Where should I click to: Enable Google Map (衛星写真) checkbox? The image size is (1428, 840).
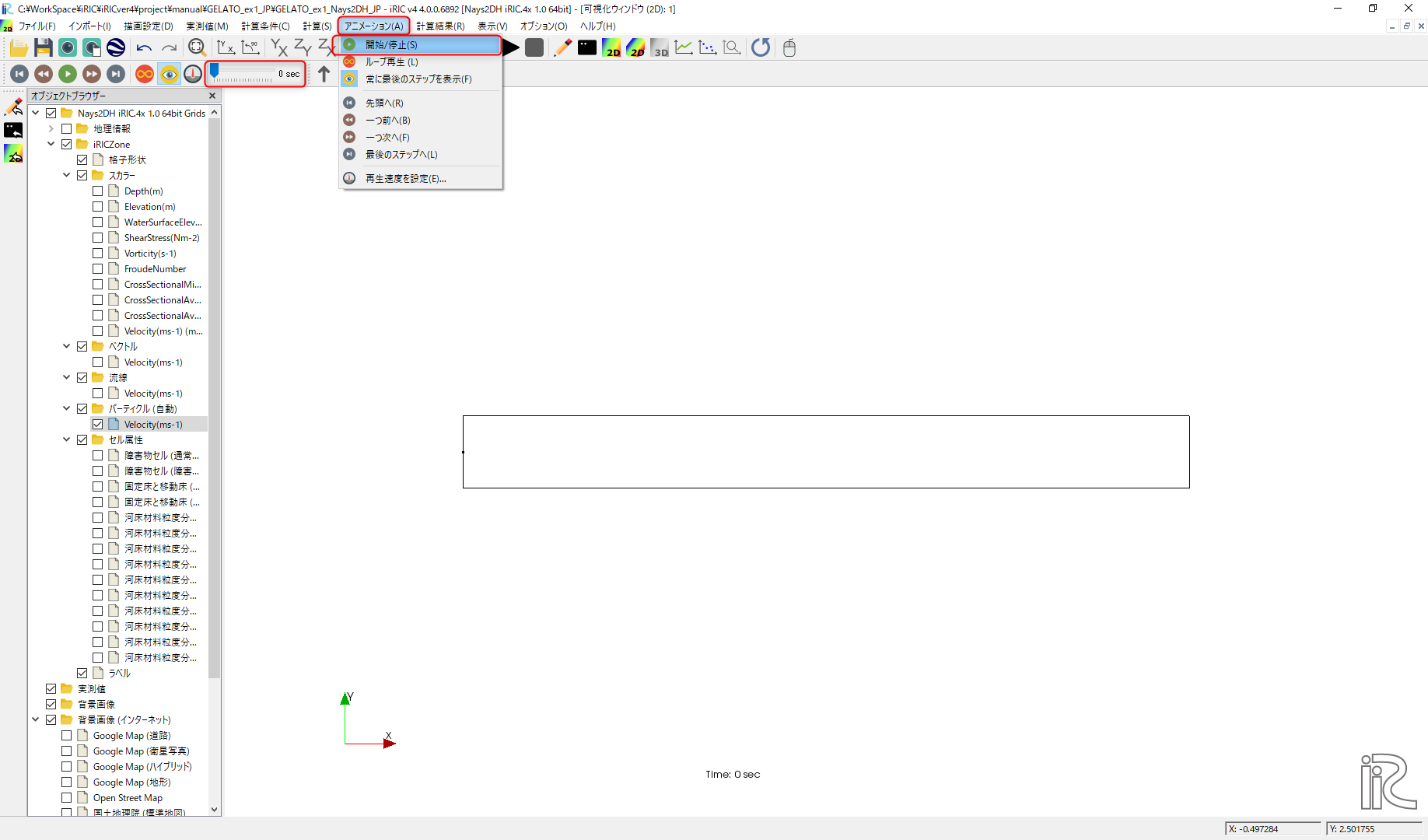tap(66, 751)
